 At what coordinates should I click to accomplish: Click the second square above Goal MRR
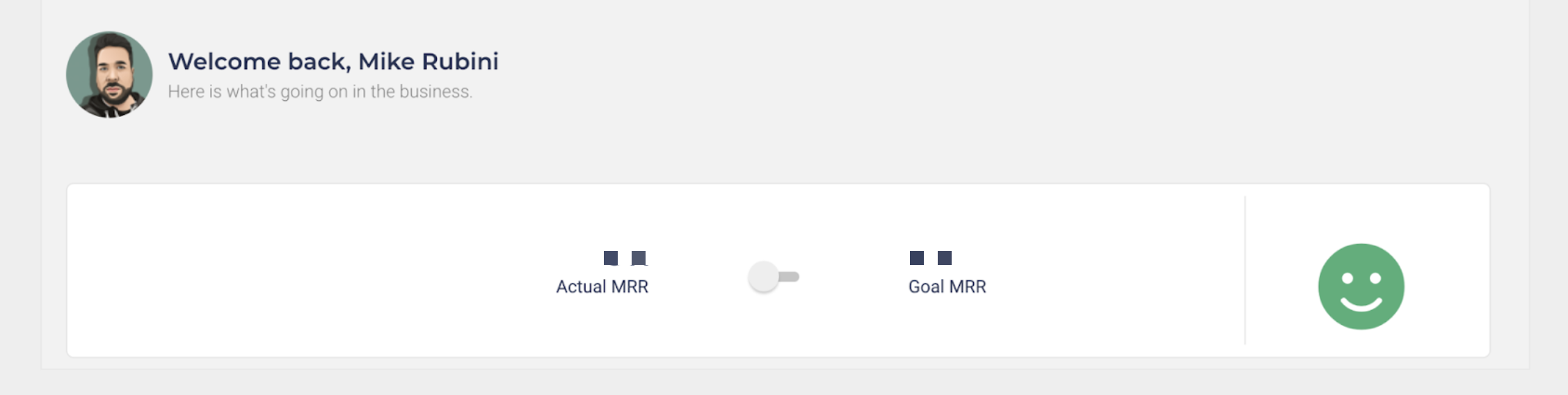click(945, 258)
